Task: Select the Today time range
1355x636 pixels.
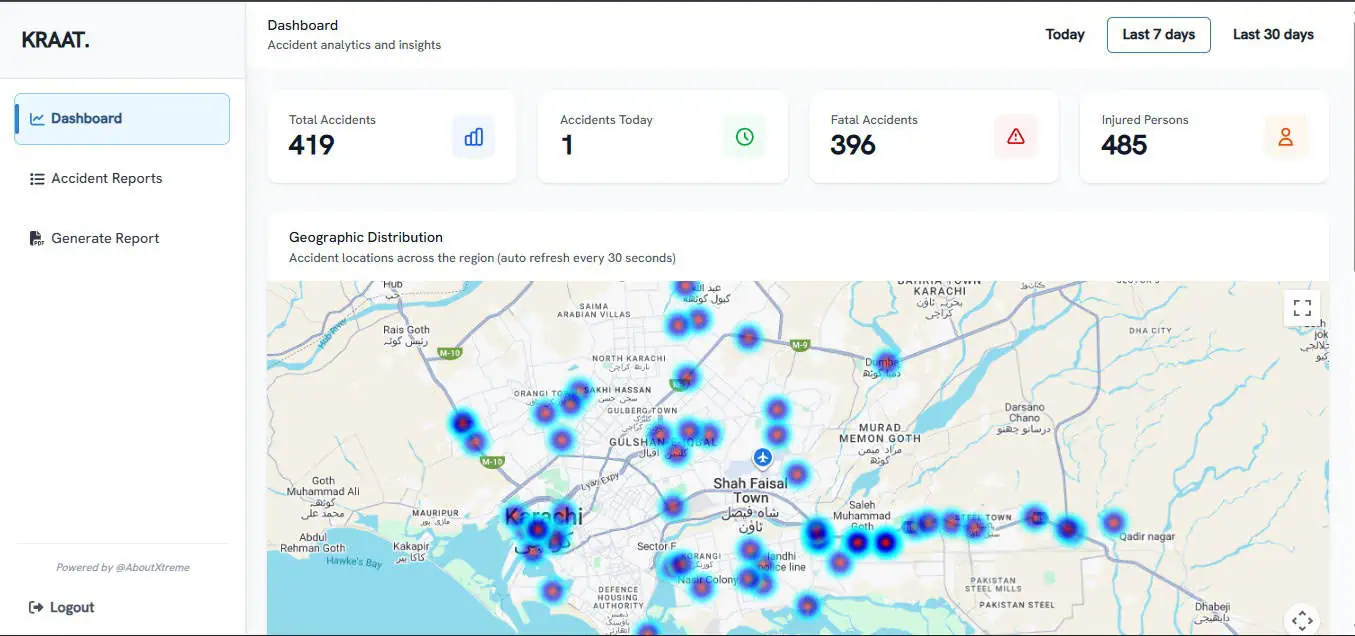Action: pyautogui.click(x=1064, y=34)
